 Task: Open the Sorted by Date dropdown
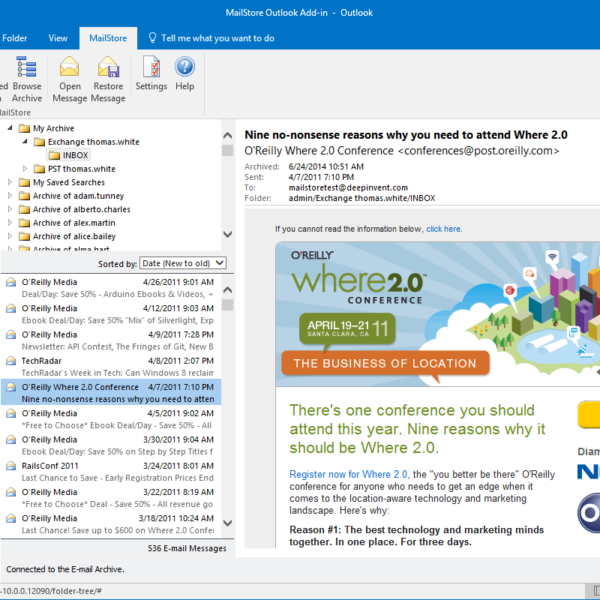183,263
